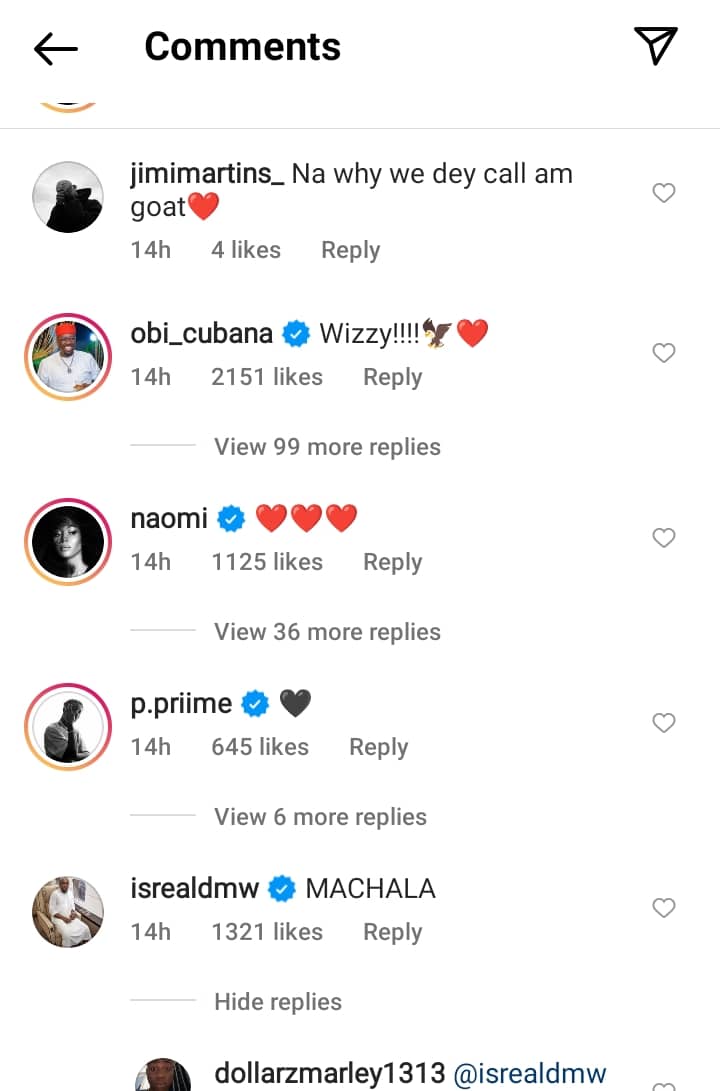This screenshot has height=1091, width=720.
Task: Like jimimartins_ comment with heart
Action: 664,193
